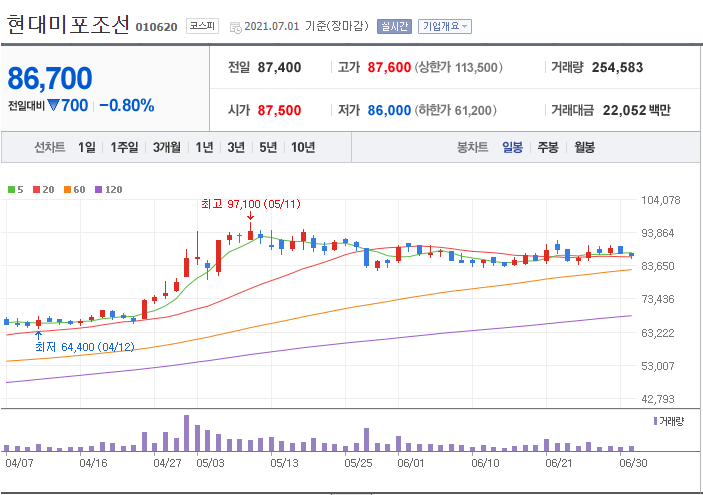Click the -0.80% change value

coord(127,106)
